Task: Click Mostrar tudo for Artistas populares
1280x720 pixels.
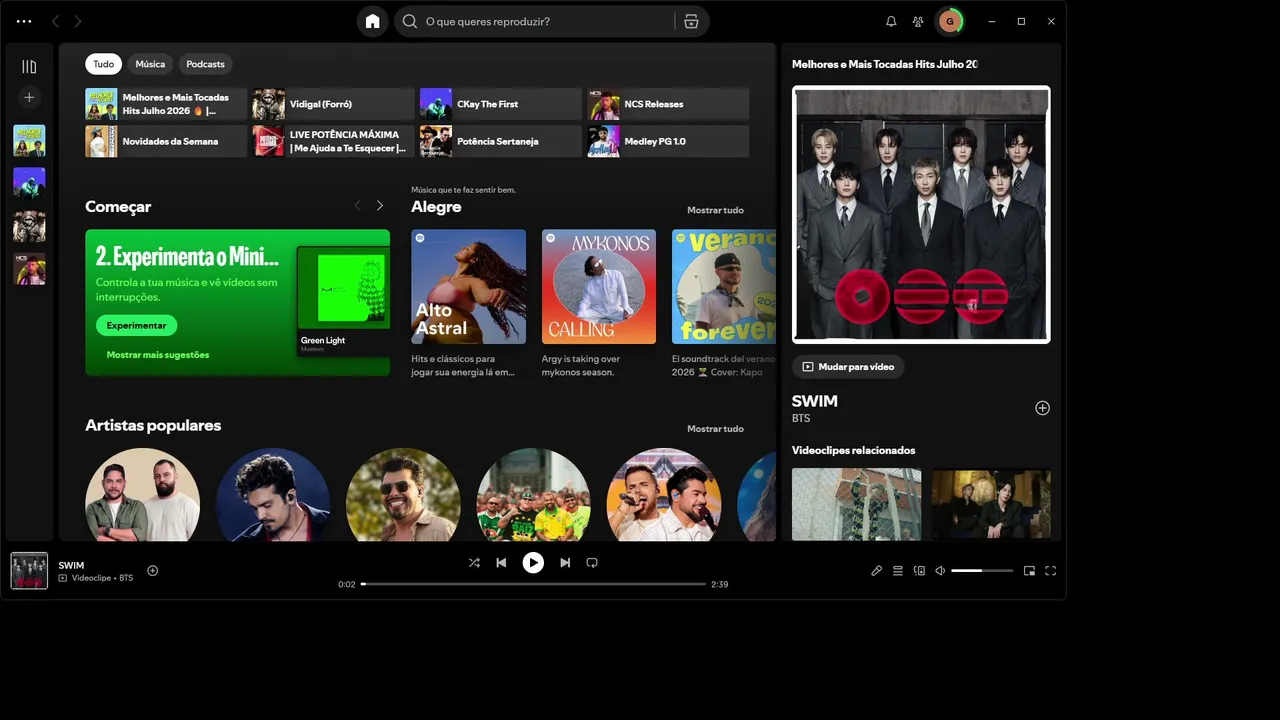Action: point(715,429)
